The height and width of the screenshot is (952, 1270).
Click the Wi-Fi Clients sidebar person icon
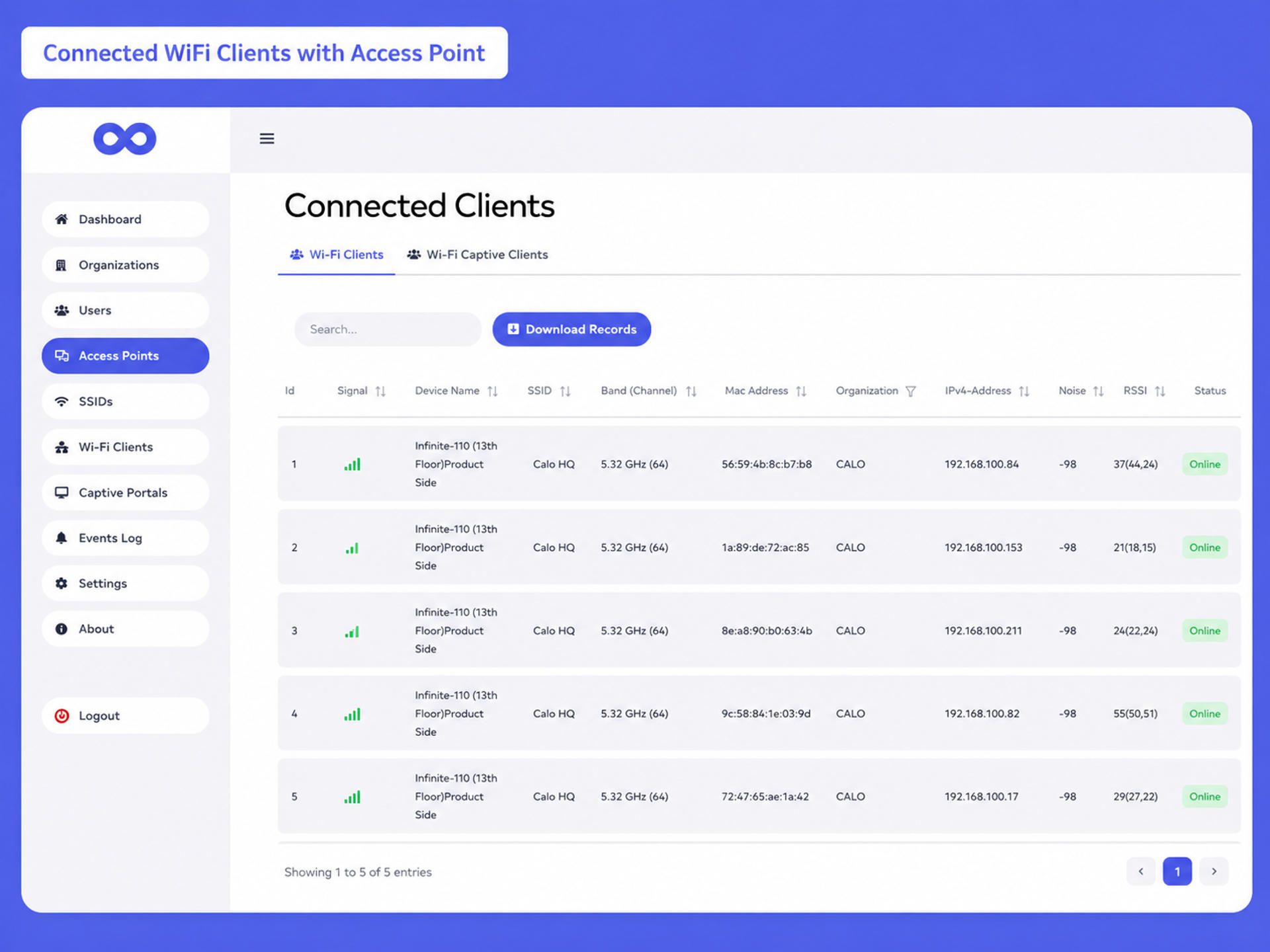point(62,447)
